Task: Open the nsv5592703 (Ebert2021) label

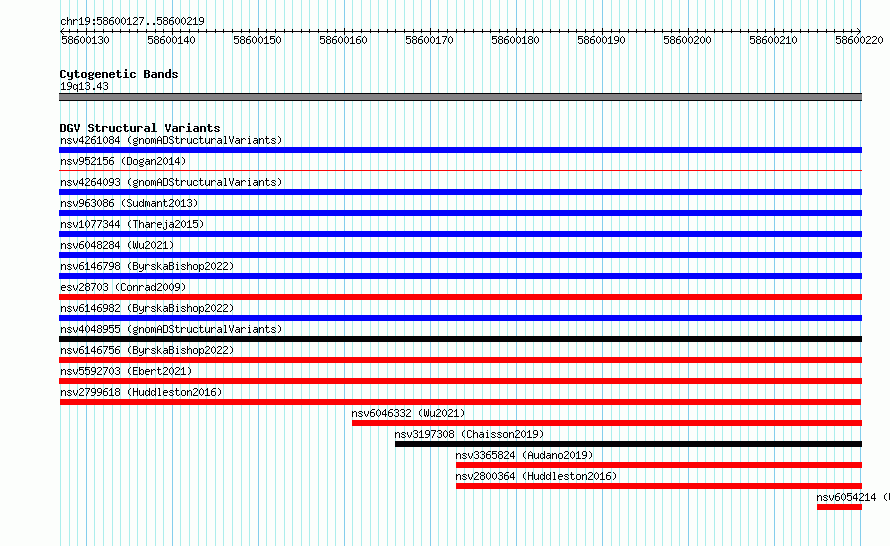Action: point(126,371)
